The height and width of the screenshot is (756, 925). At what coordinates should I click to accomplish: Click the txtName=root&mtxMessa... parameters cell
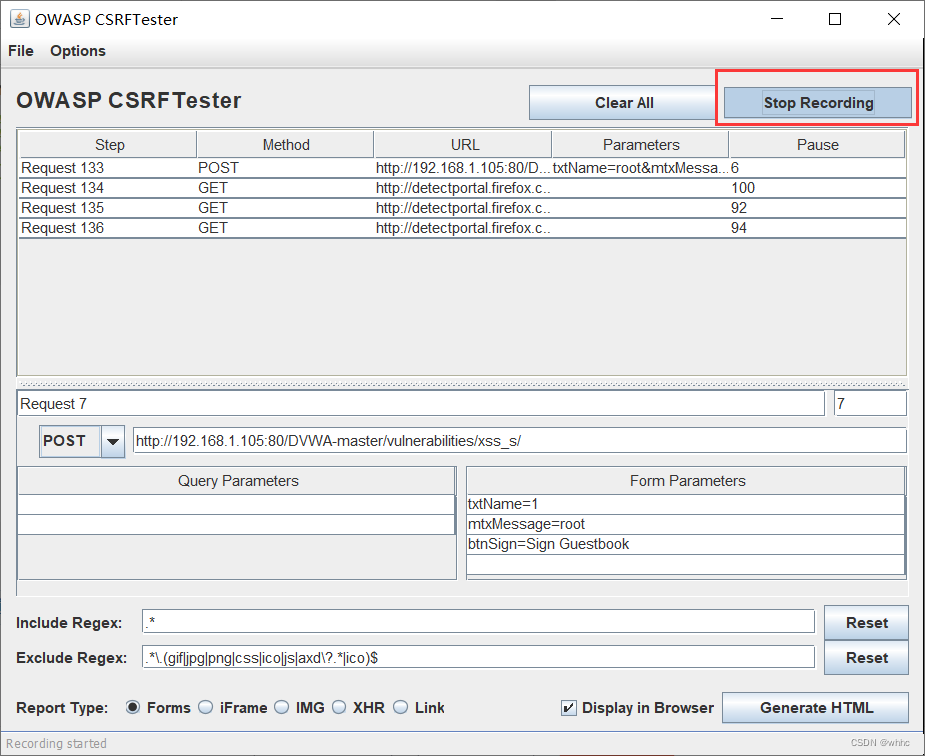click(641, 168)
